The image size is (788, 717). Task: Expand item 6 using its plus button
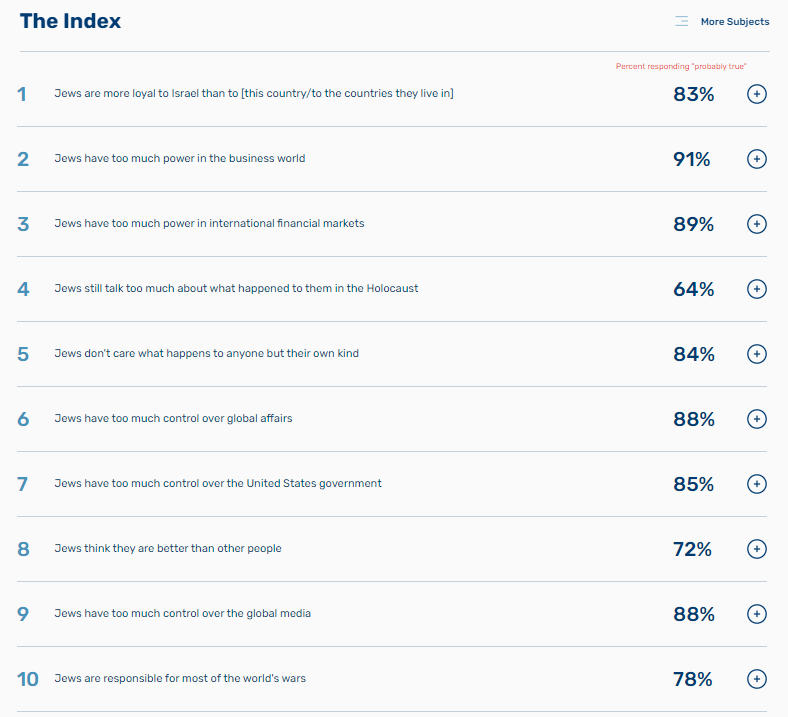tap(757, 419)
